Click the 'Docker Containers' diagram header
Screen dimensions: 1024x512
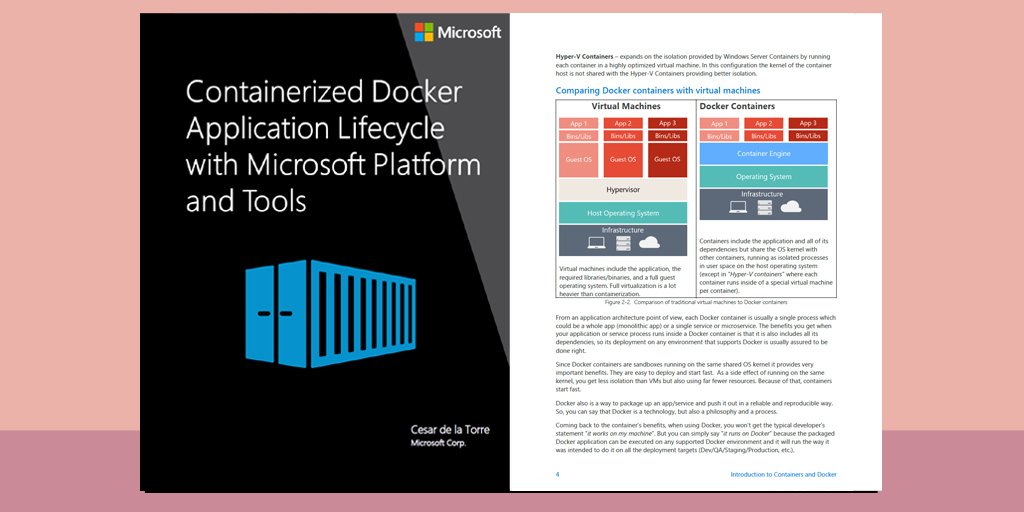click(737, 106)
